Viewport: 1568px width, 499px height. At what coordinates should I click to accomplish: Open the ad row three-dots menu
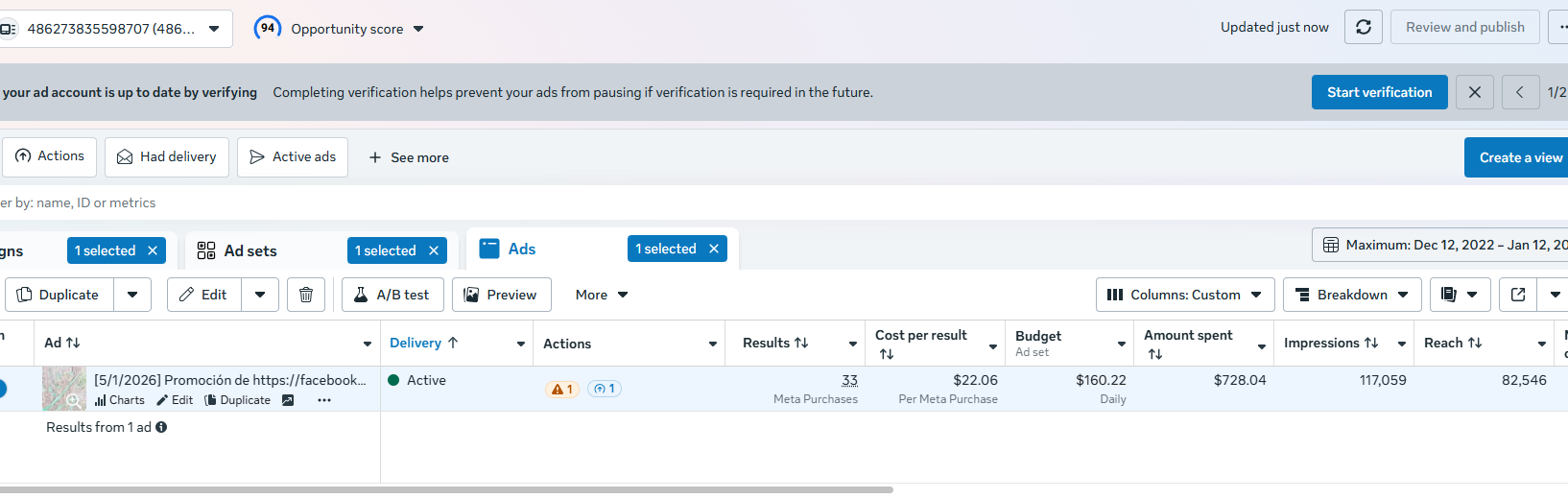[324, 400]
